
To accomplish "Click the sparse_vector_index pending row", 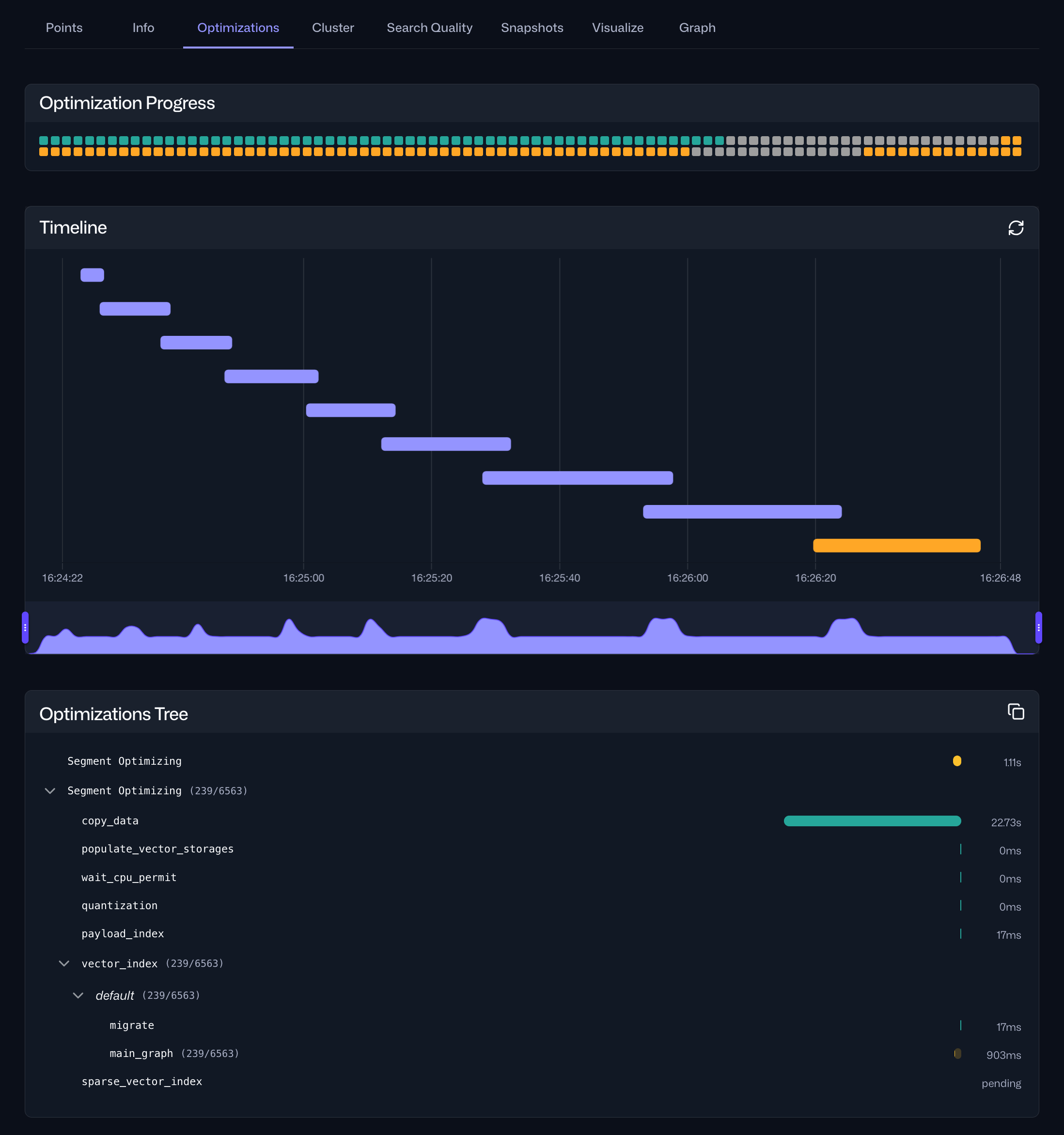I will coord(141,1082).
